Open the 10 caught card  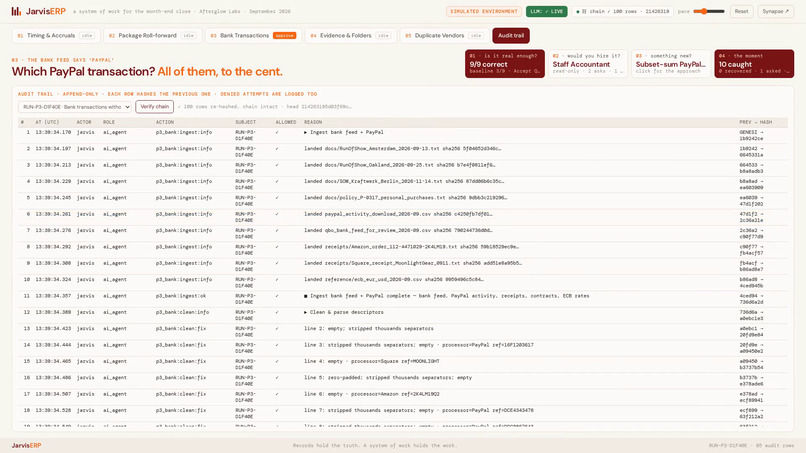coord(754,64)
